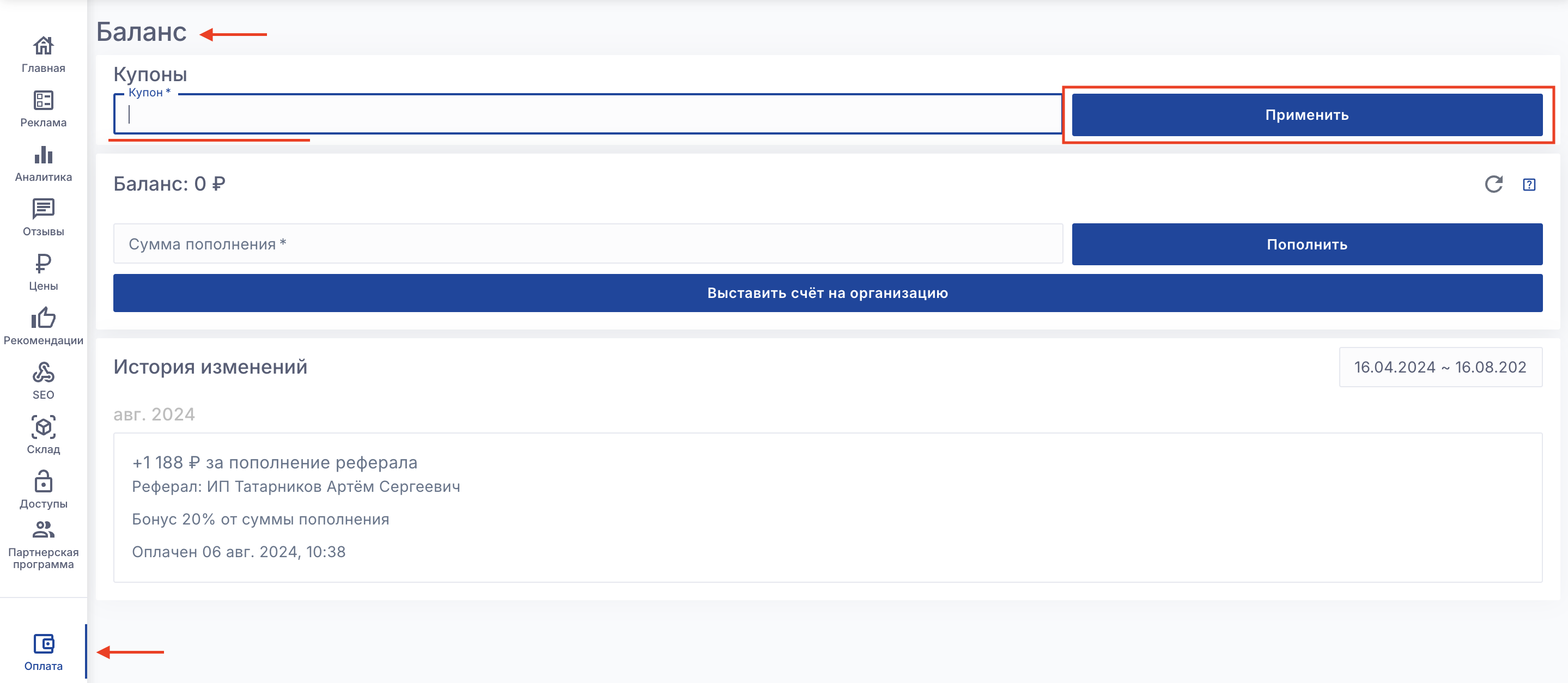Refresh the balance with reload icon
Screen dimensions: 1568x683
tap(1493, 184)
